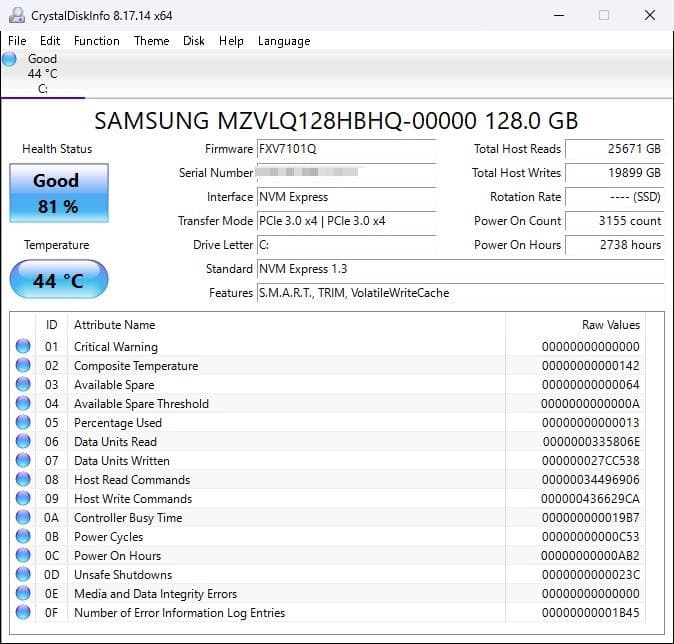
Task: Click the Attribute Name column header
Action: (x=115, y=325)
